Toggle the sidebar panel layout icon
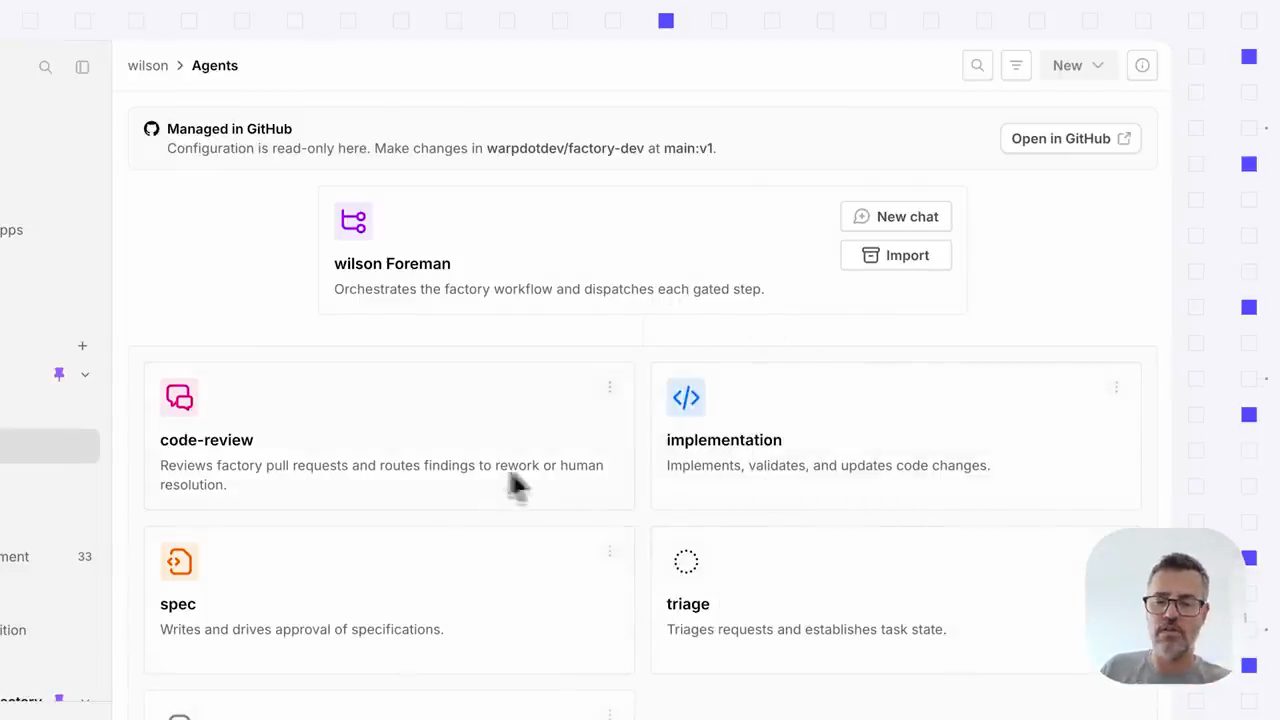This screenshot has height=720, width=1280. 82,67
